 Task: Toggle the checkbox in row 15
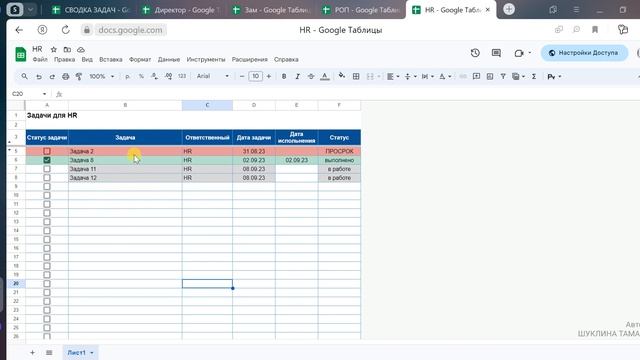tap(47, 240)
